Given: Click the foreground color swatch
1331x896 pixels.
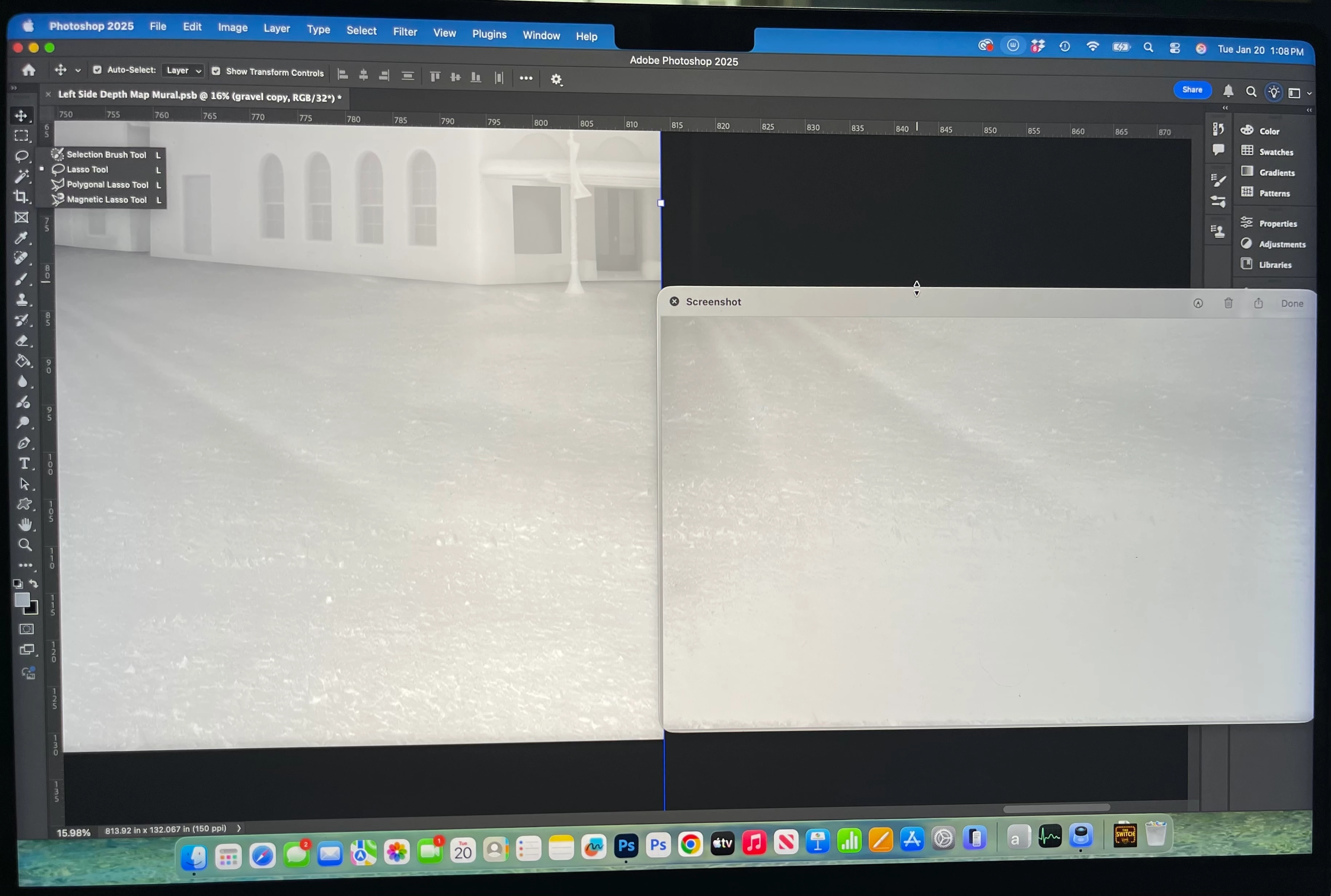Looking at the screenshot, I should click(22, 600).
